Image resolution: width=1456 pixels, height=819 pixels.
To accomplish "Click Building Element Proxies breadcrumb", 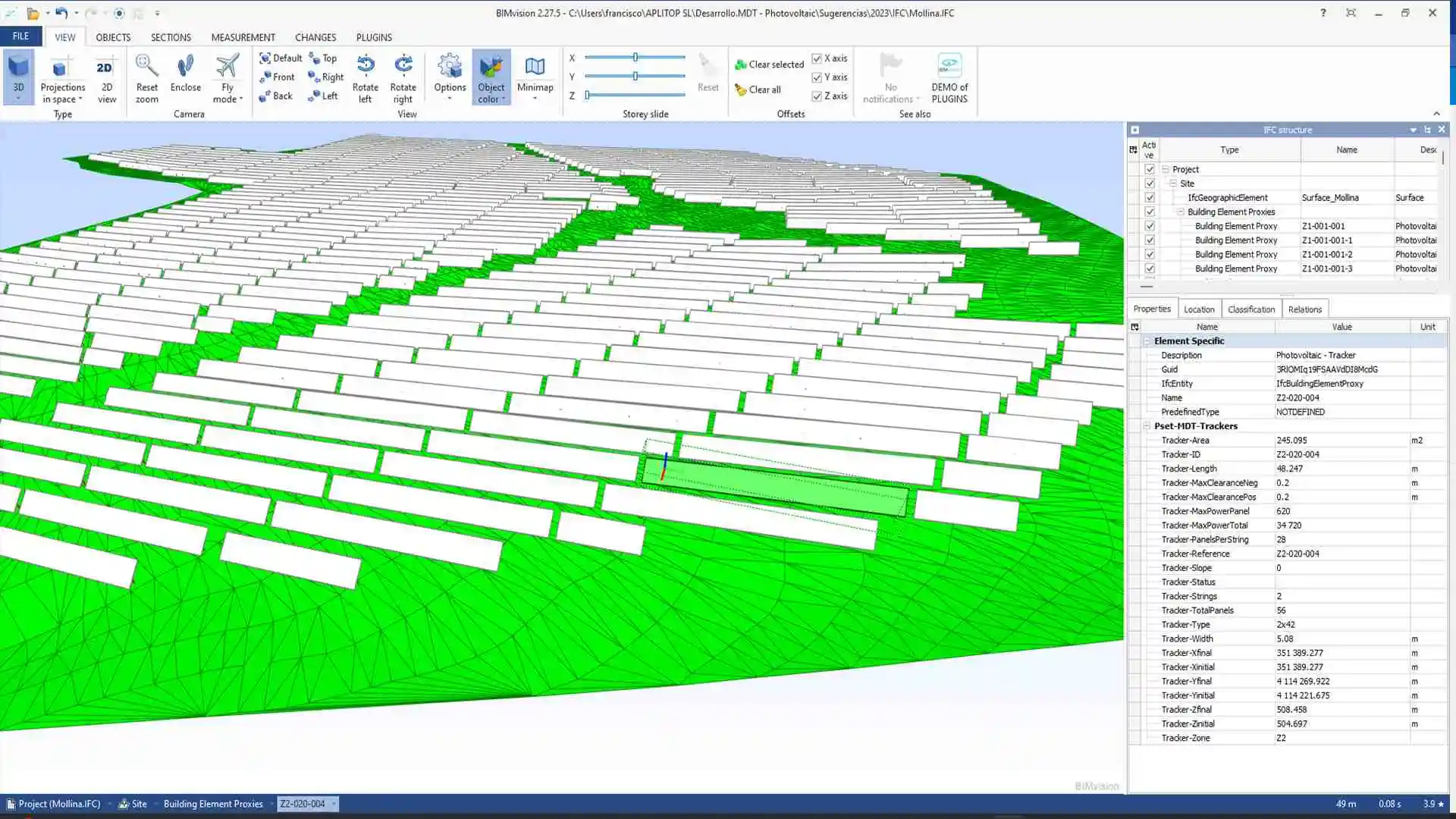I will tap(213, 804).
